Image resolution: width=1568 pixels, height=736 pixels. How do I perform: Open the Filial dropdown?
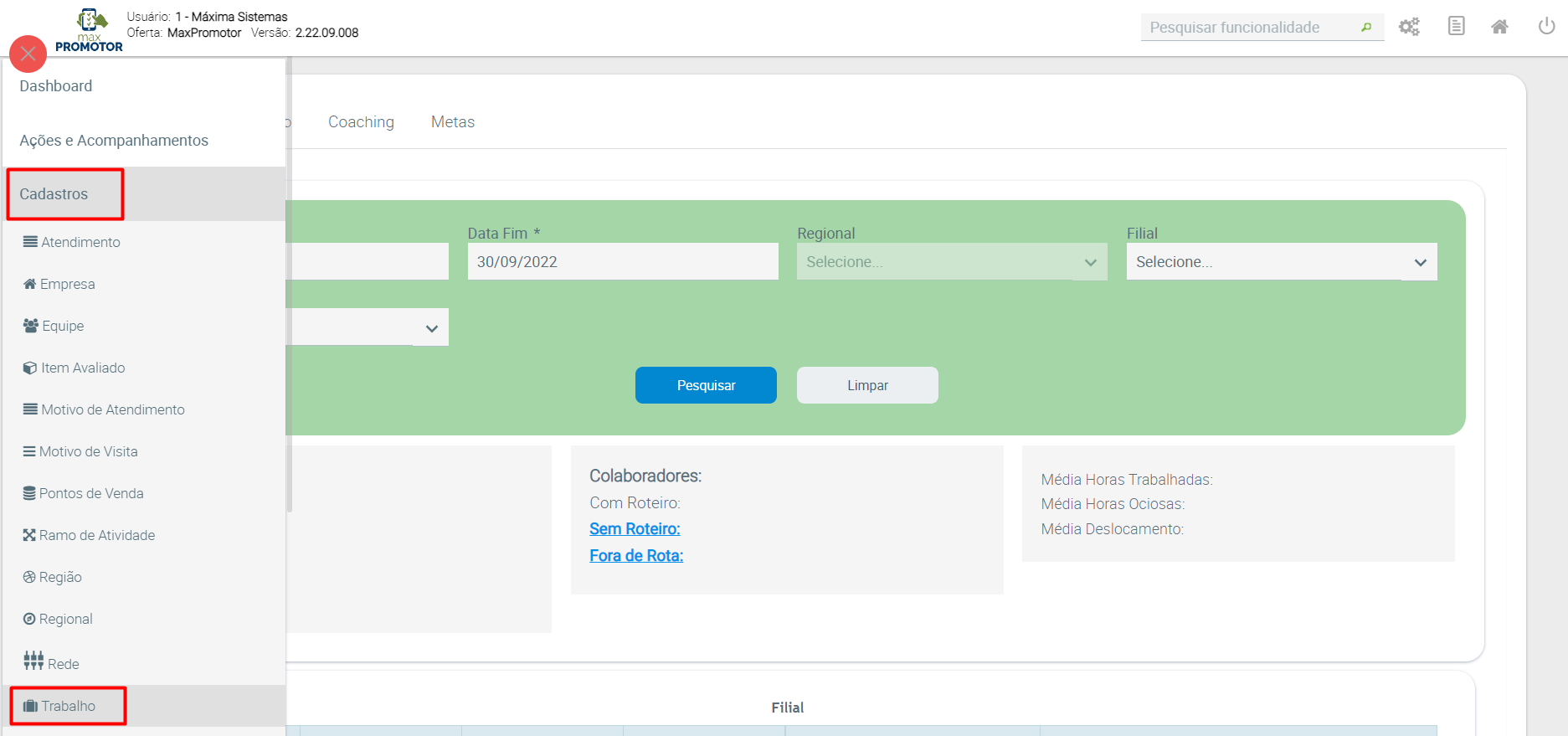[x=1282, y=262]
